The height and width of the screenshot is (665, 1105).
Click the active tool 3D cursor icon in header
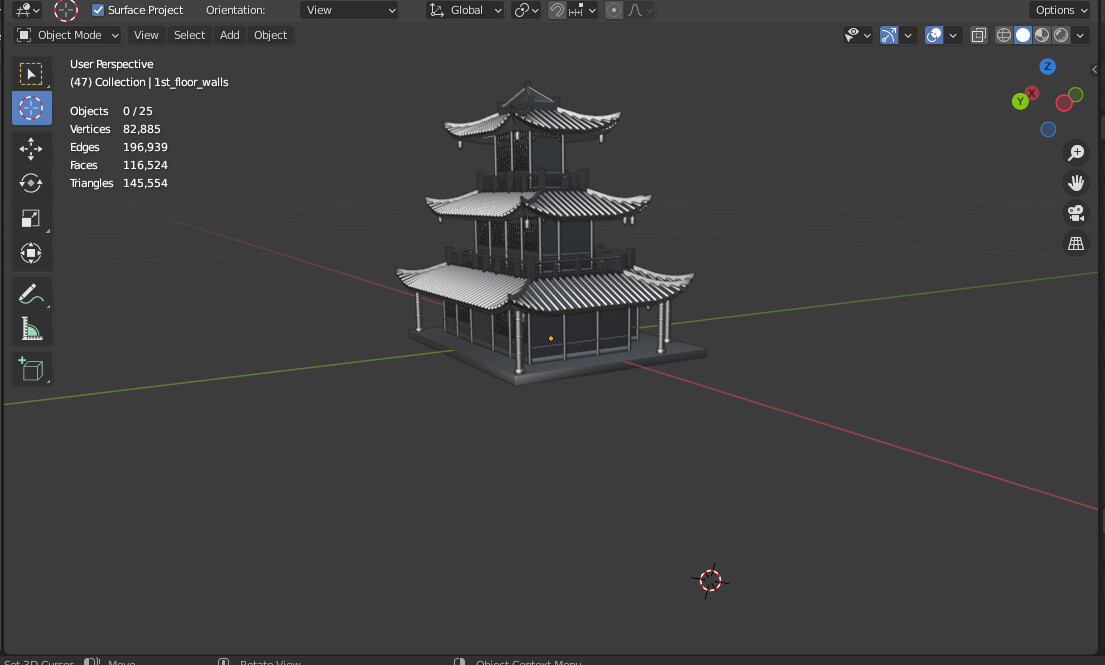click(x=66, y=10)
